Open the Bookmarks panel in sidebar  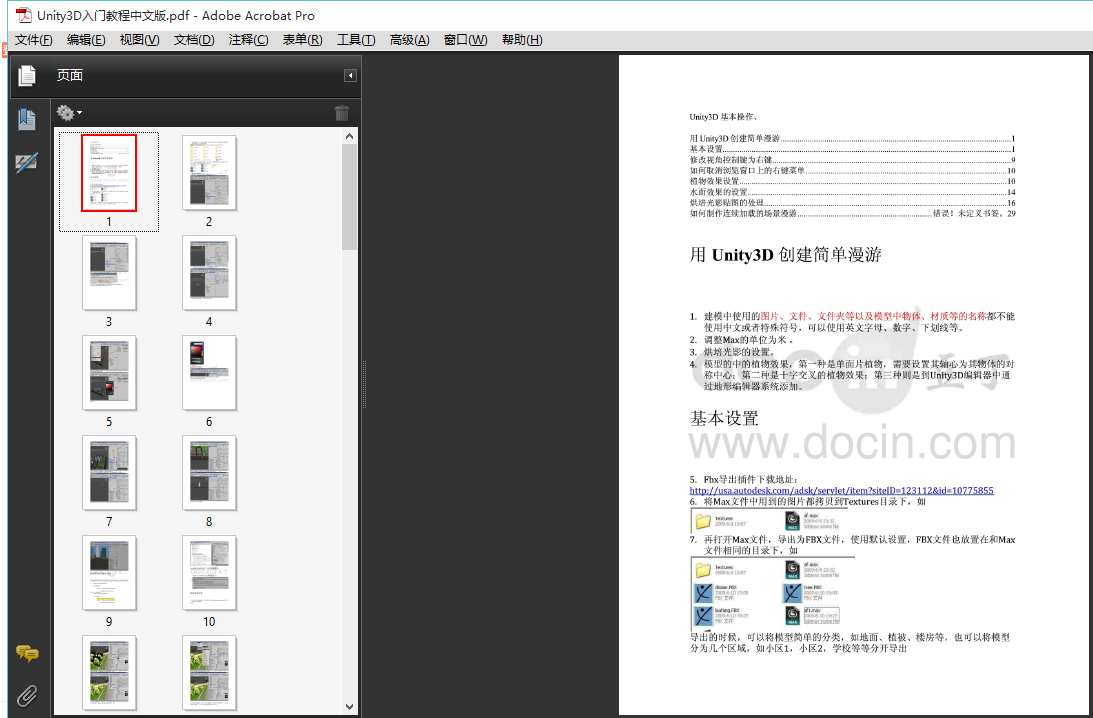click(x=27, y=119)
